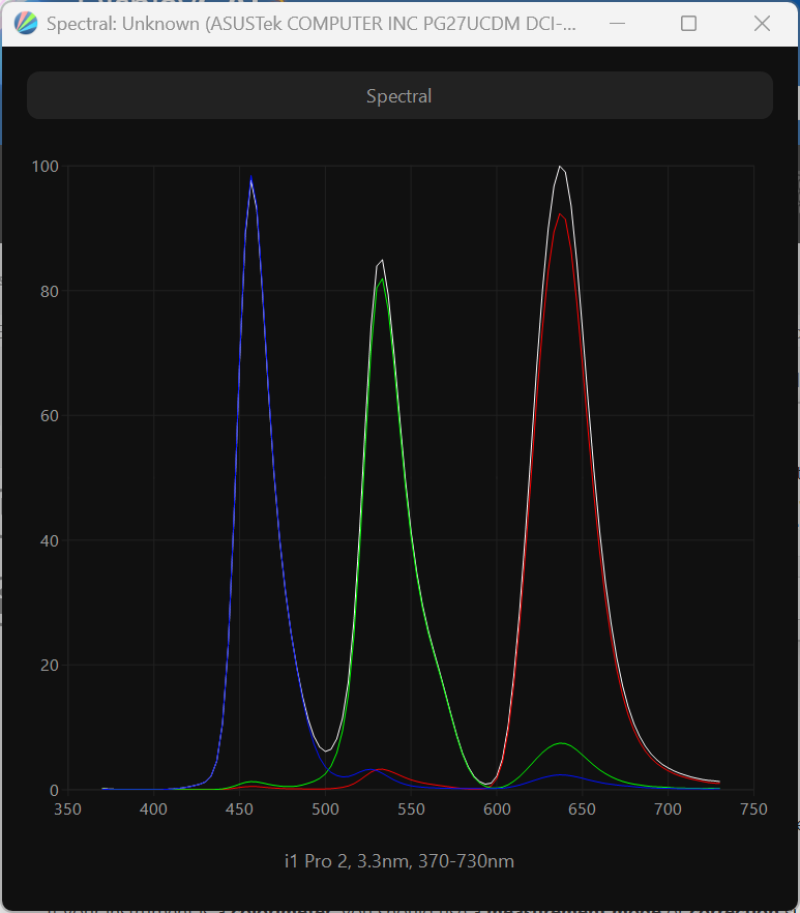The width and height of the screenshot is (800, 913).
Task: Click the i1 Pro 2 instrument caption
Action: [x=399, y=861]
